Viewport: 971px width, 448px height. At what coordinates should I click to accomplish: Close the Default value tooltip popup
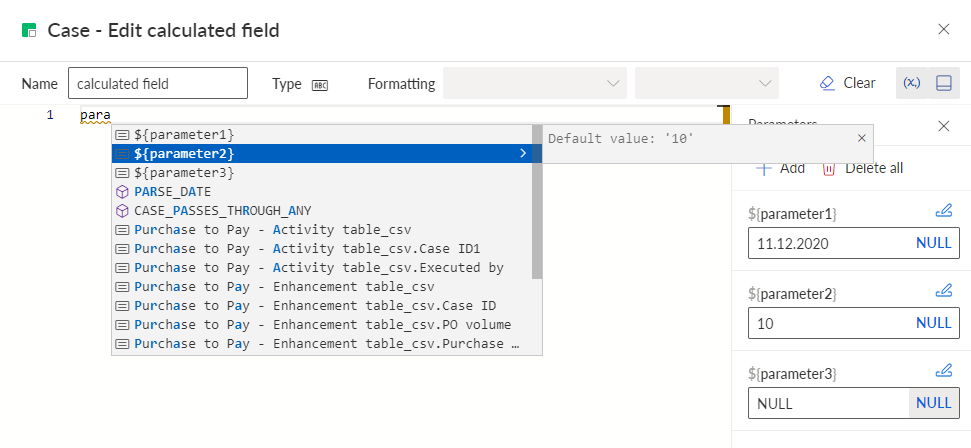[x=861, y=138]
